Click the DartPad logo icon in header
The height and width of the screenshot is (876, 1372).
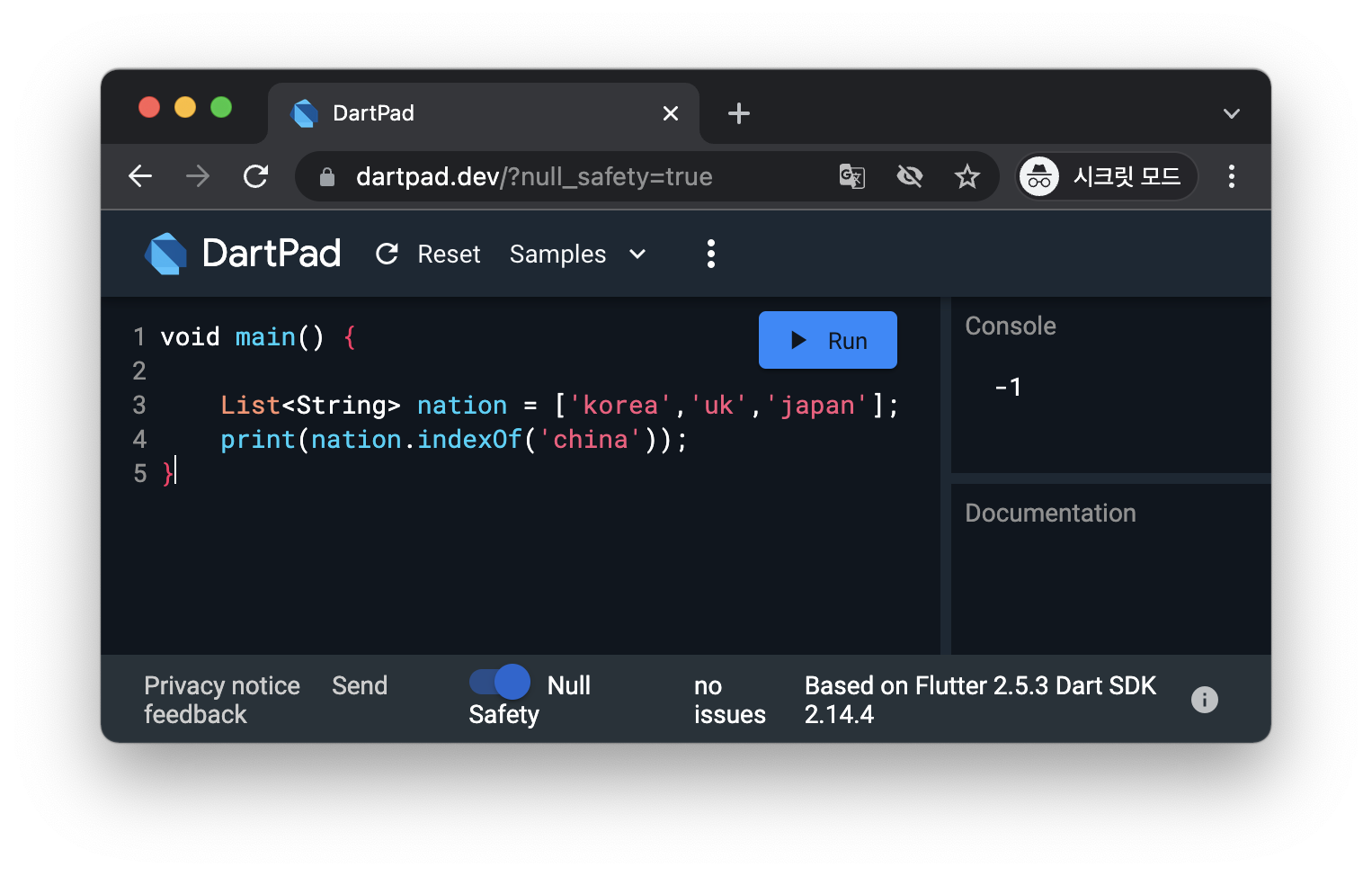pyautogui.click(x=166, y=254)
